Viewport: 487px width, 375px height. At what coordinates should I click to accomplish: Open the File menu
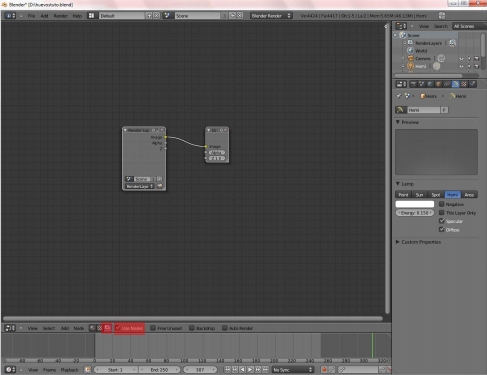pyautogui.click(x=31, y=16)
